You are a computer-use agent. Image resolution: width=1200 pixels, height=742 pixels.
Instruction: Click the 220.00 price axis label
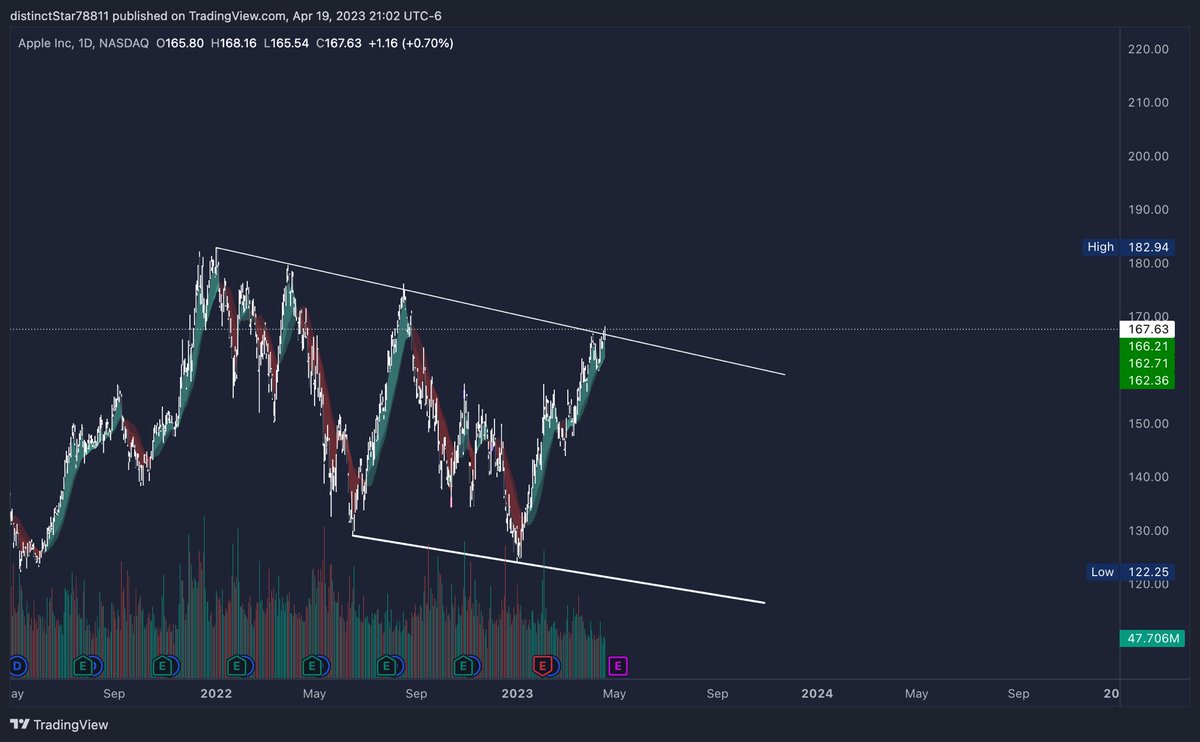coord(1147,49)
